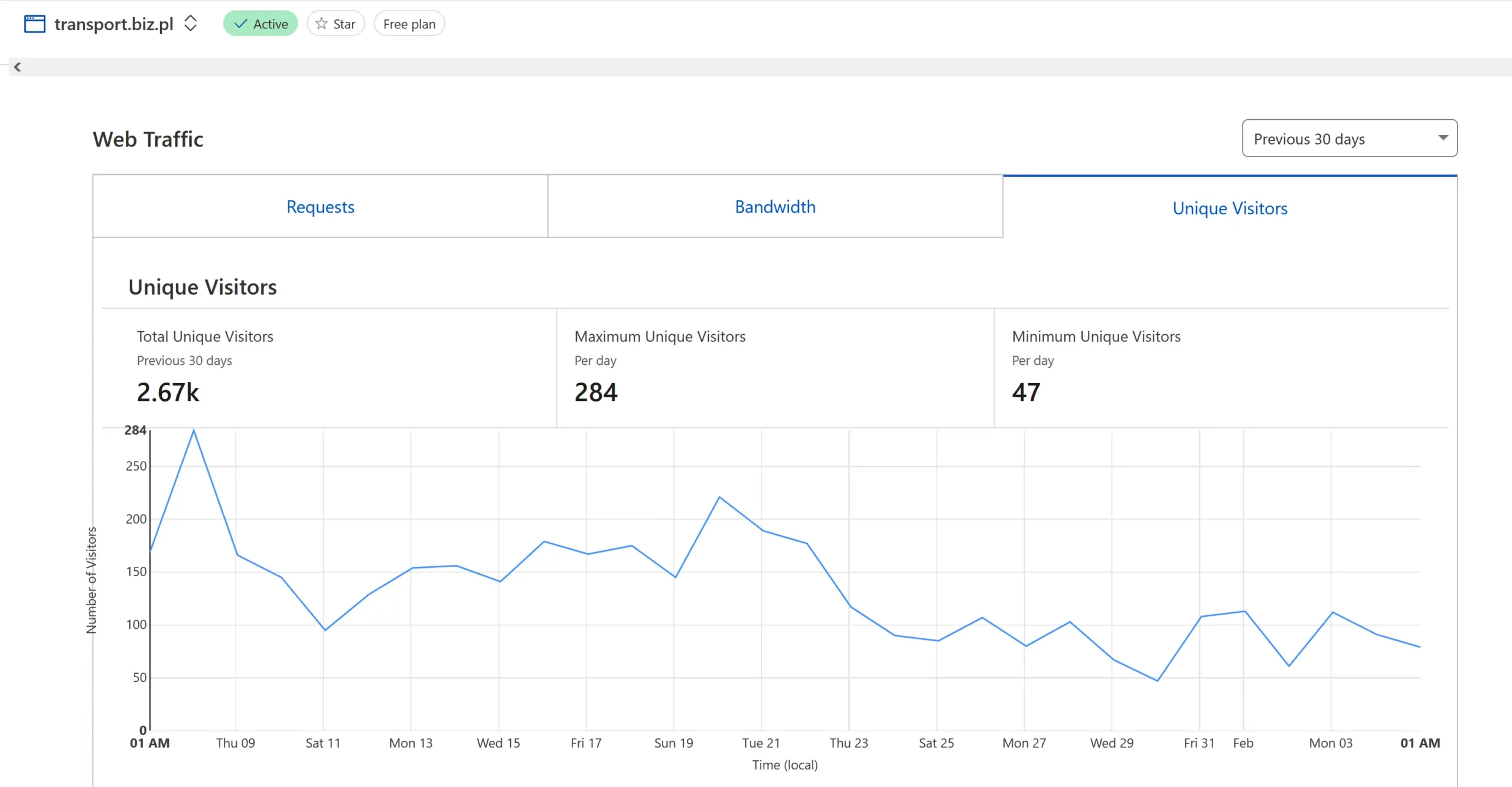1512x787 pixels.
Task: Open the domain switcher chevron arrows
Action: tap(190, 24)
